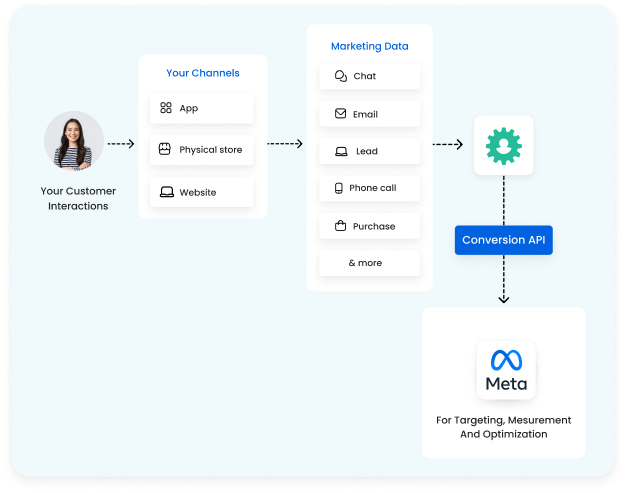Click the App grid icon
626x493 pixels.
(x=166, y=108)
